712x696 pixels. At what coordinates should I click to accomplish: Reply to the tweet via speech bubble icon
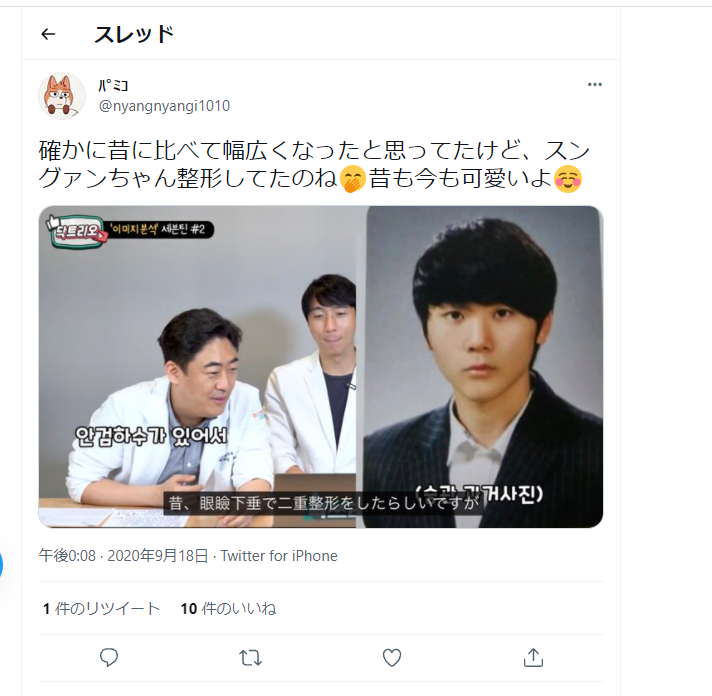pos(109,657)
